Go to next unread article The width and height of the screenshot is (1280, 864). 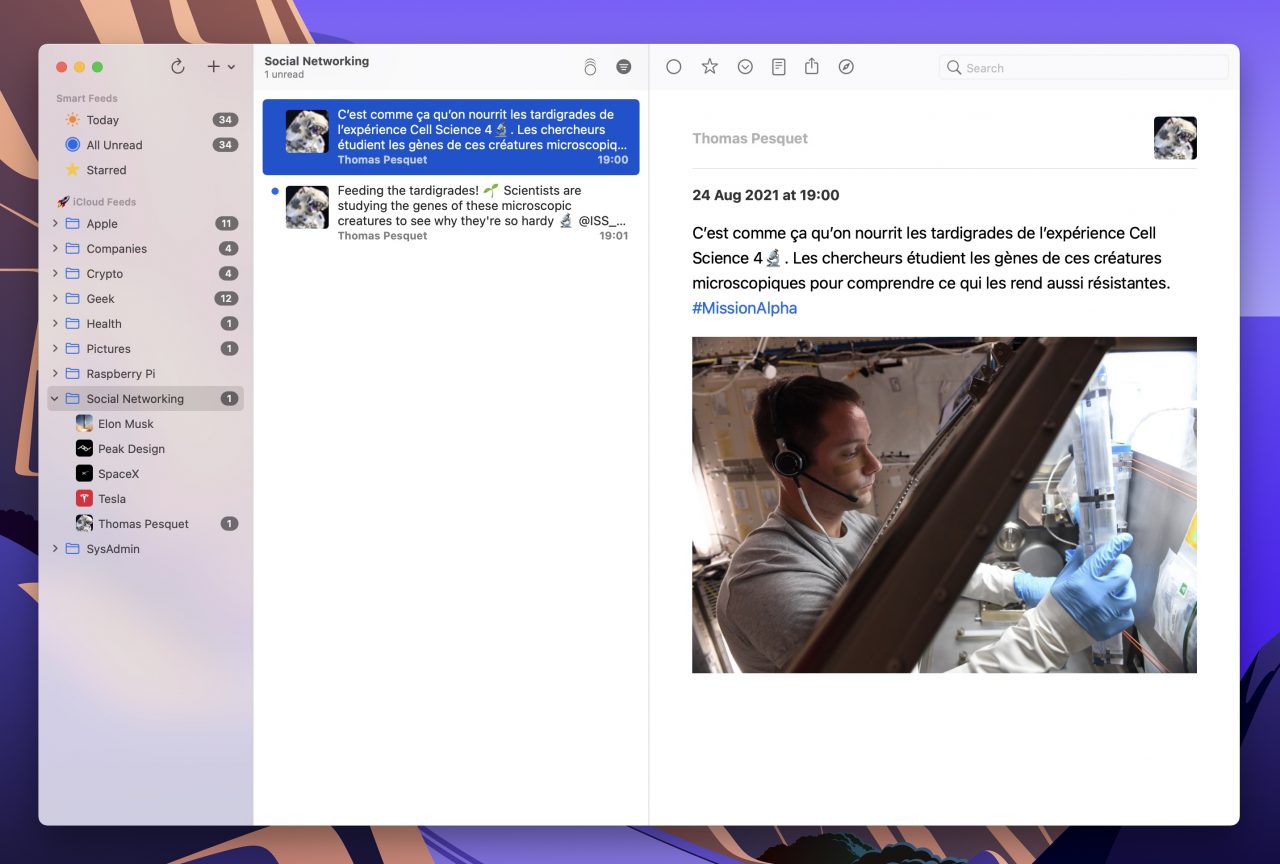[x=745, y=67]
